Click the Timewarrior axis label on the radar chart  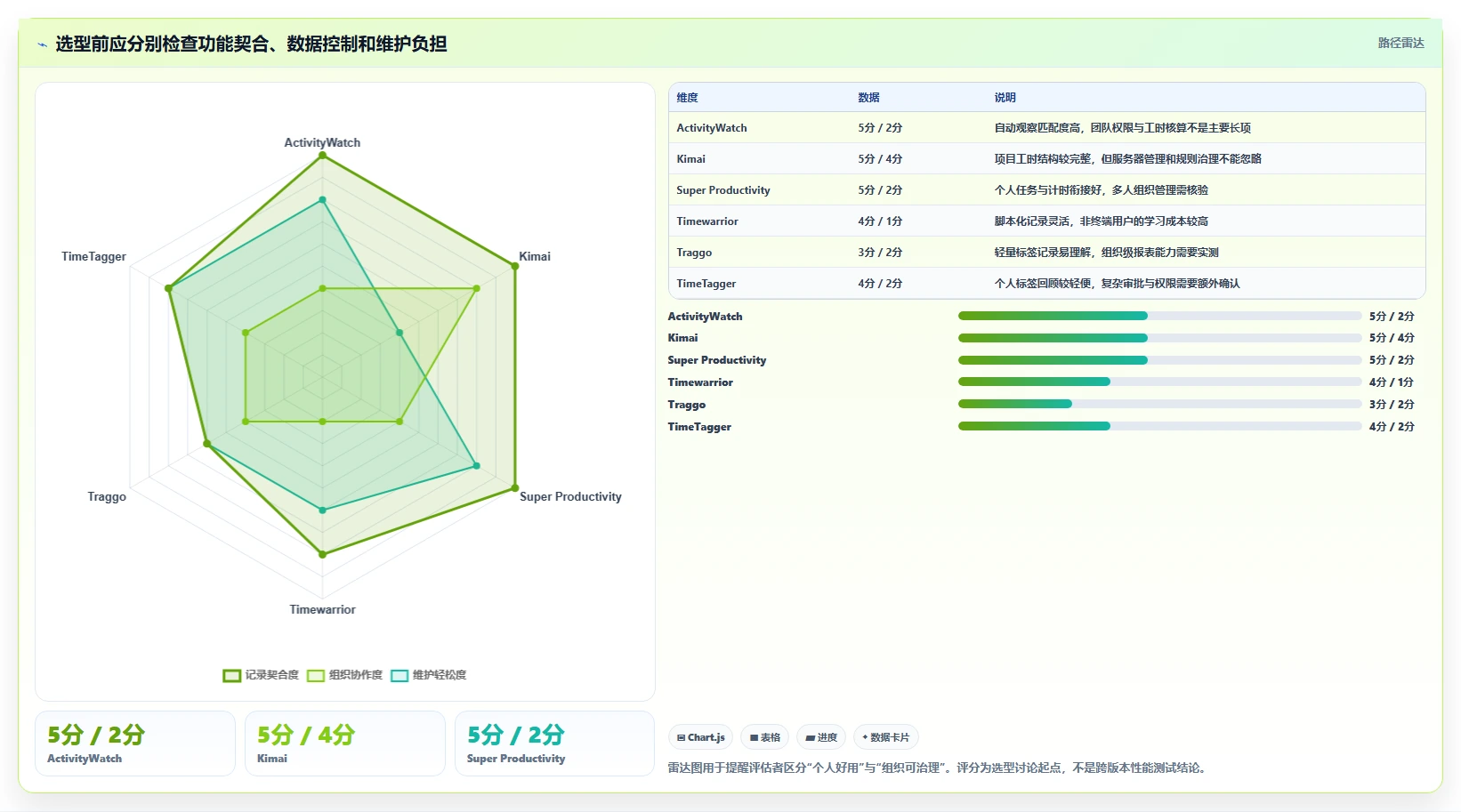pyautogui.click(x=322, y=609)
